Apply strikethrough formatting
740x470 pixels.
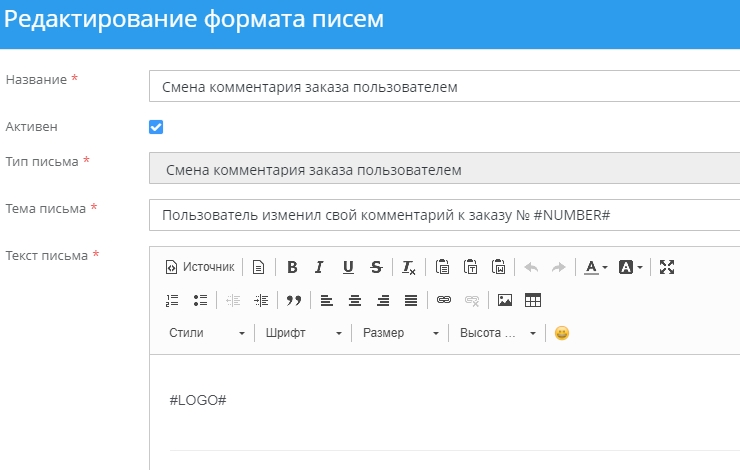(x=376, y=267)
